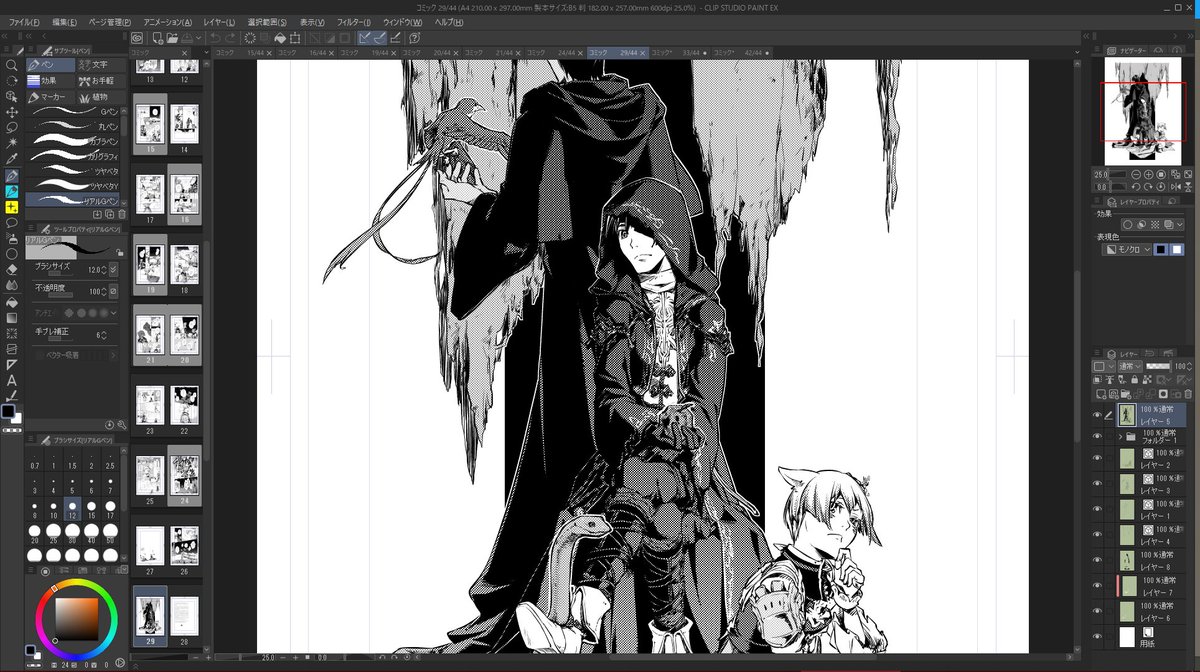This screenshot has width=1200, height=672.
Task: Select 文字 sub tool group
Action: 101,65
